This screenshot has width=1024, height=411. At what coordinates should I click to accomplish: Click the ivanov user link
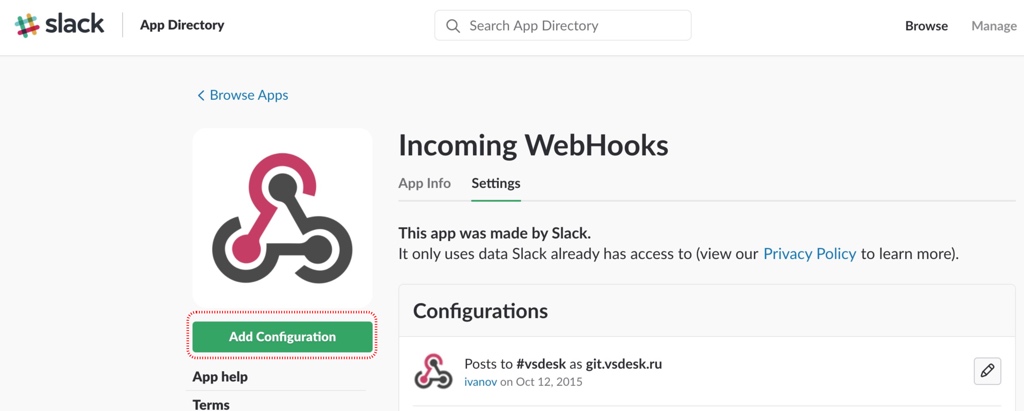480,381
